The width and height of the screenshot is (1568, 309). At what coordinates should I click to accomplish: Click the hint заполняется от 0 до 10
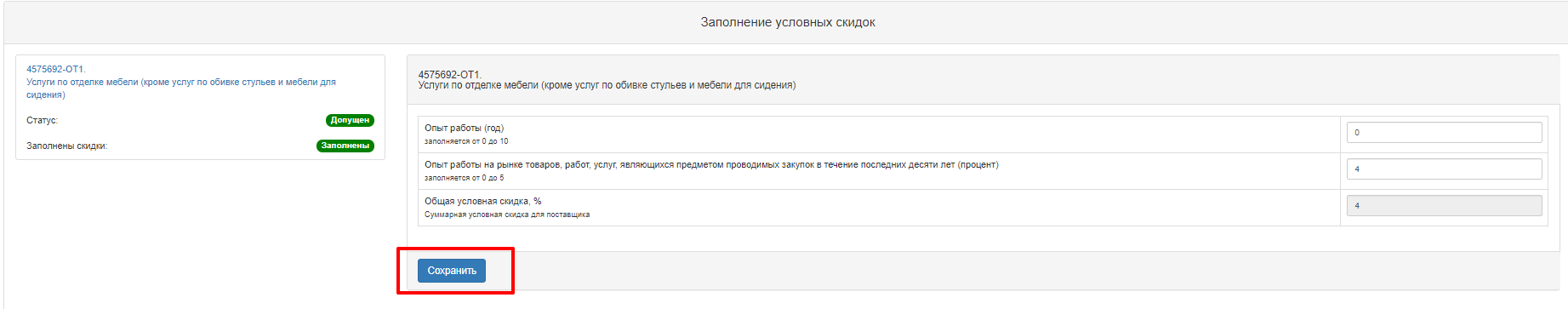tap(466, 141)
